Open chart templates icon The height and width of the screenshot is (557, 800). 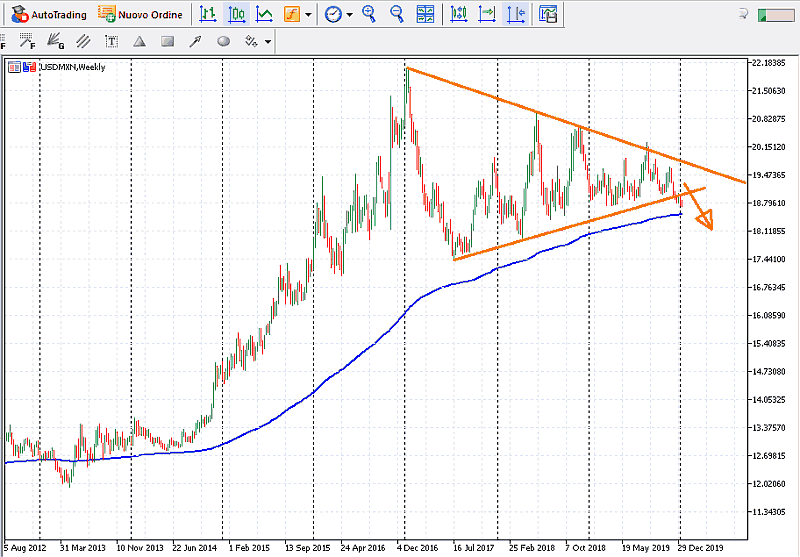point(548,14)
